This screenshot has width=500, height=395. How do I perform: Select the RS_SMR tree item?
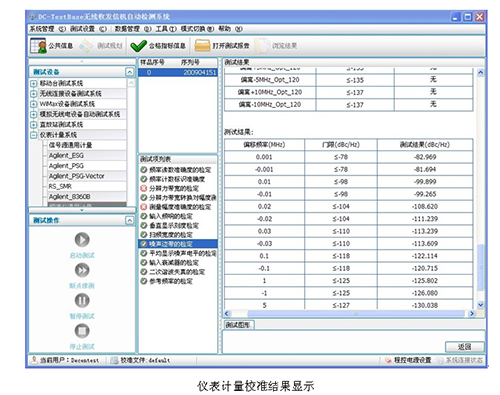pyautogui.click(x=60, y=186)
